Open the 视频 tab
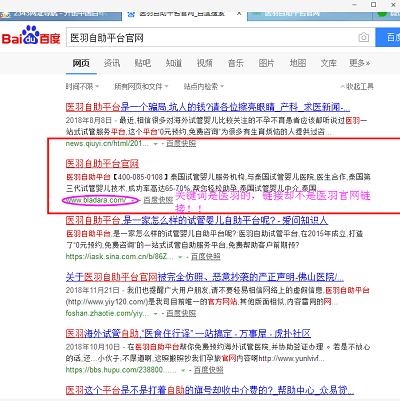Viewport: 400px width, 401px height. pyautogui.click(x=205, y=63)
